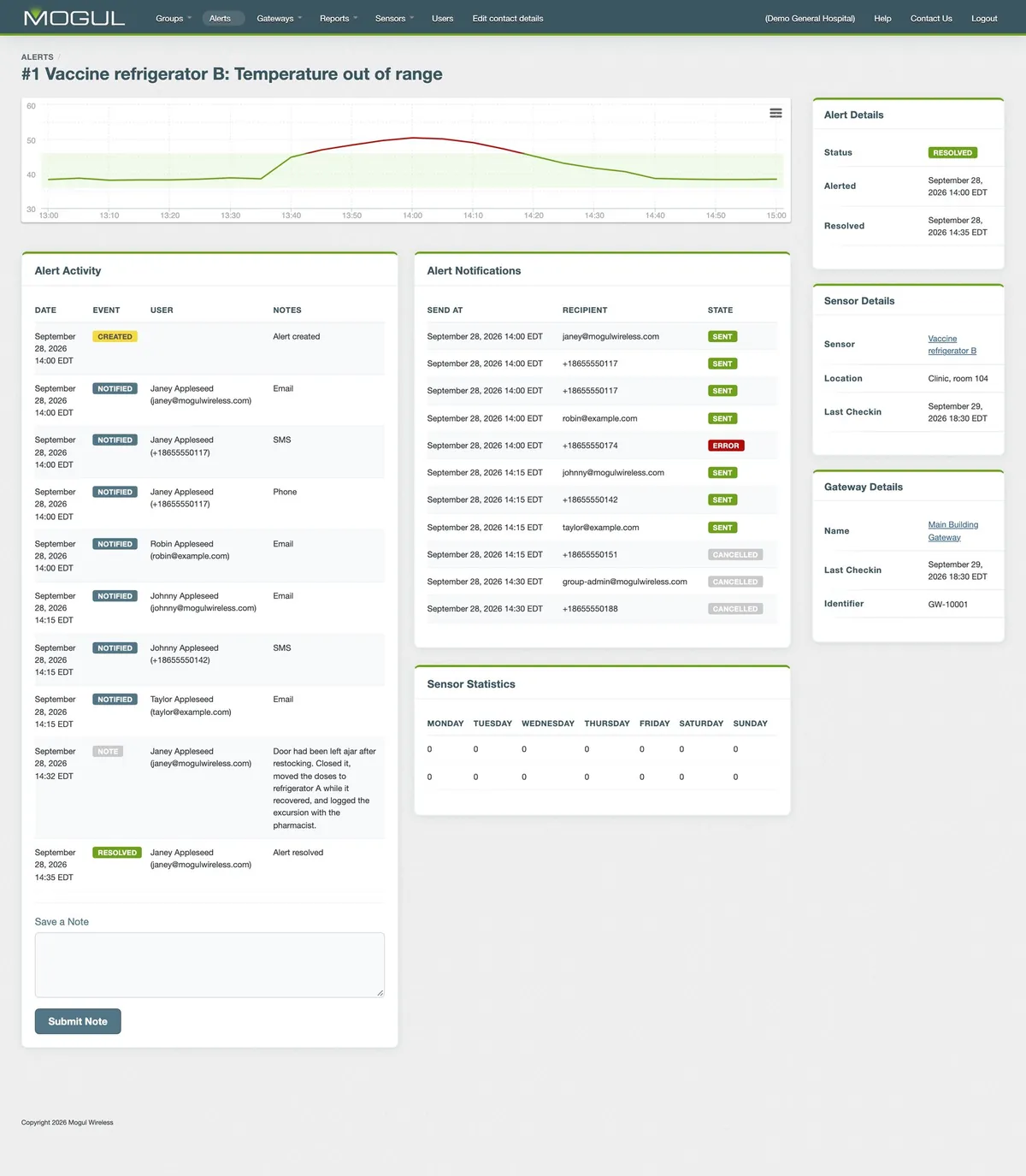The height and width of the screenshot is (1176, 1026).
Task: Click Robin Appleseed user entry
Action: 190,550
